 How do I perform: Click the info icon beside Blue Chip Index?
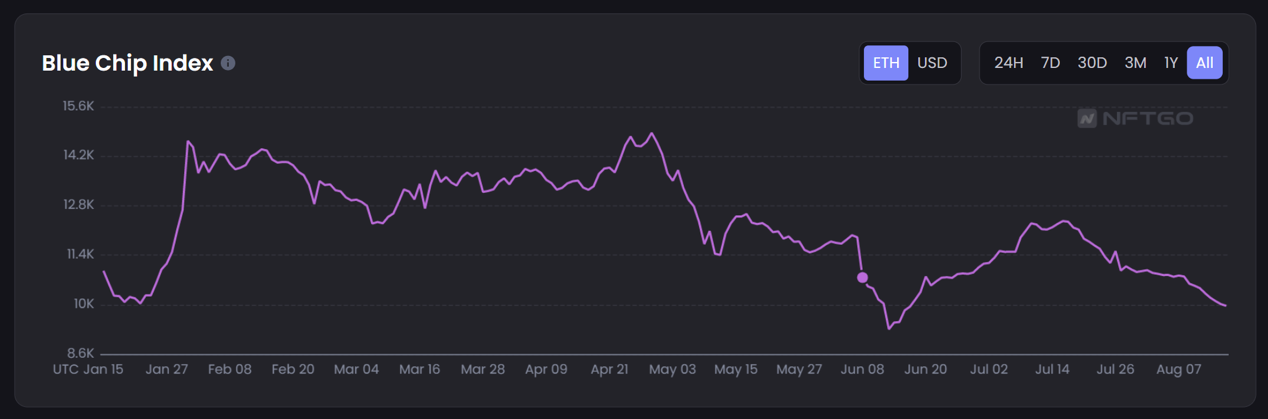coord(228,63)
